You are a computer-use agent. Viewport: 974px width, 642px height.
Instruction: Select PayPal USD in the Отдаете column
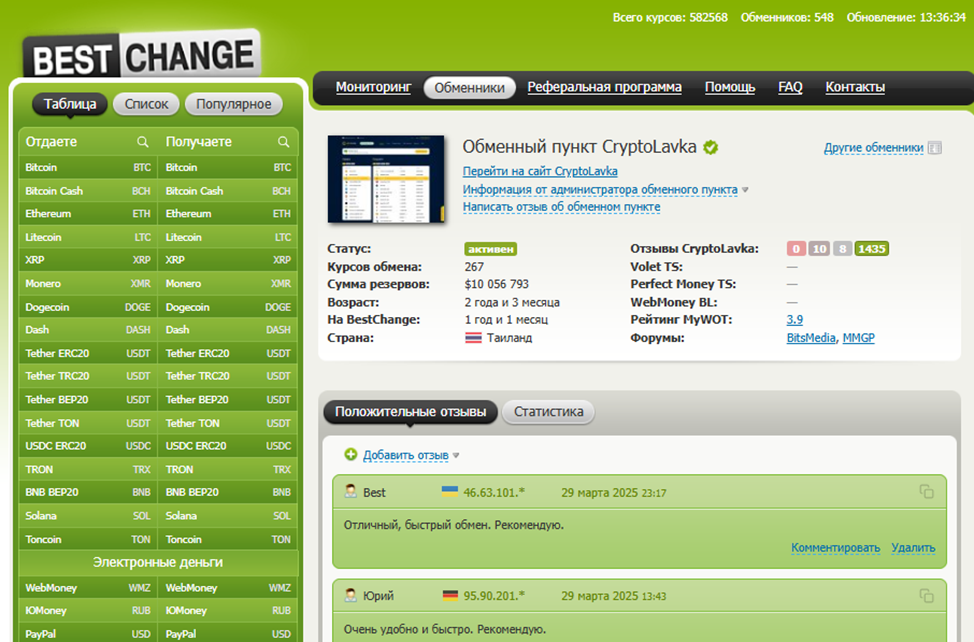coord(88,634)
